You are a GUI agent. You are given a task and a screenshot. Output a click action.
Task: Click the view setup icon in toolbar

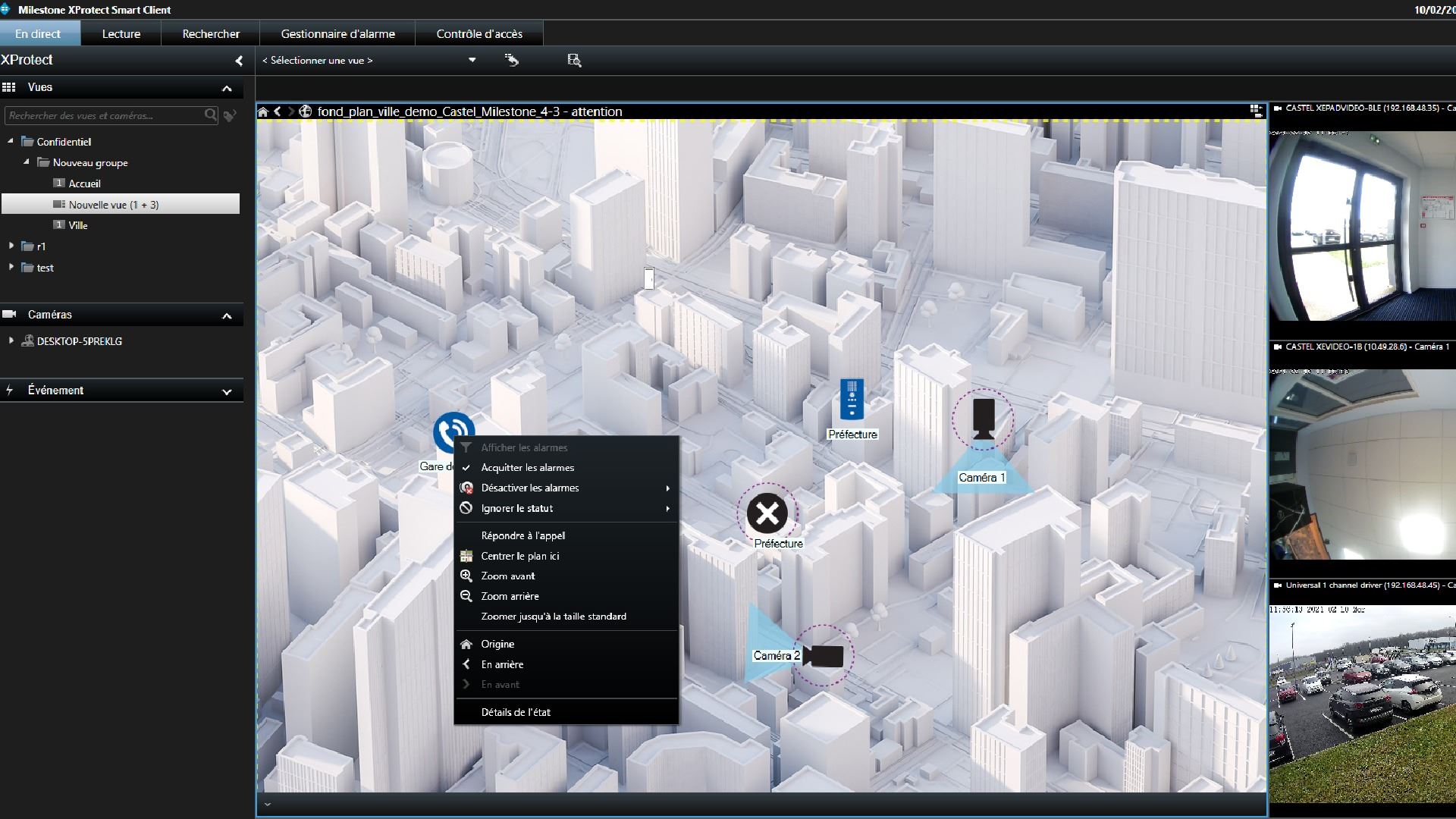[512, 61]
